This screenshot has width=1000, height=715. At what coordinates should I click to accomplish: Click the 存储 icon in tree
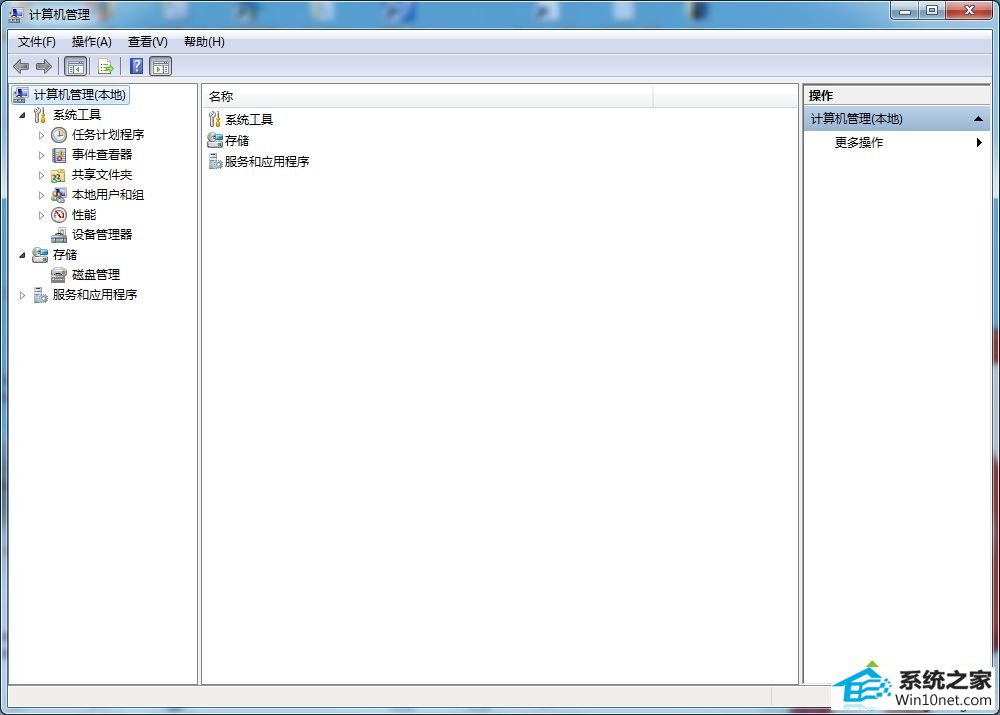point(40,254)
